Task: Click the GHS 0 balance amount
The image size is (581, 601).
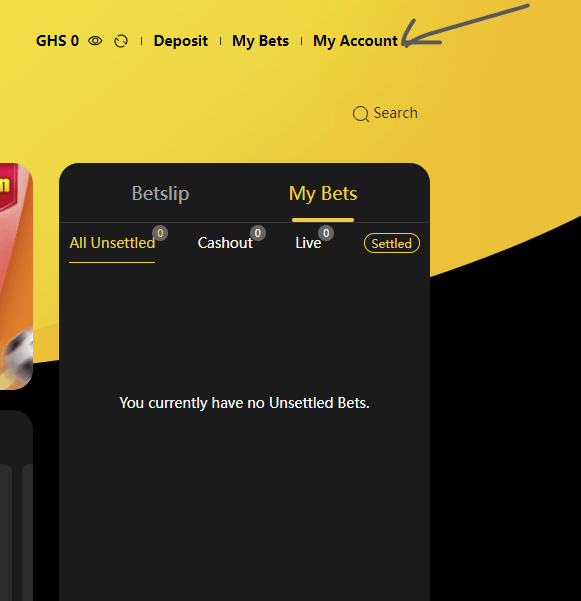Action: tap(57, 41)
